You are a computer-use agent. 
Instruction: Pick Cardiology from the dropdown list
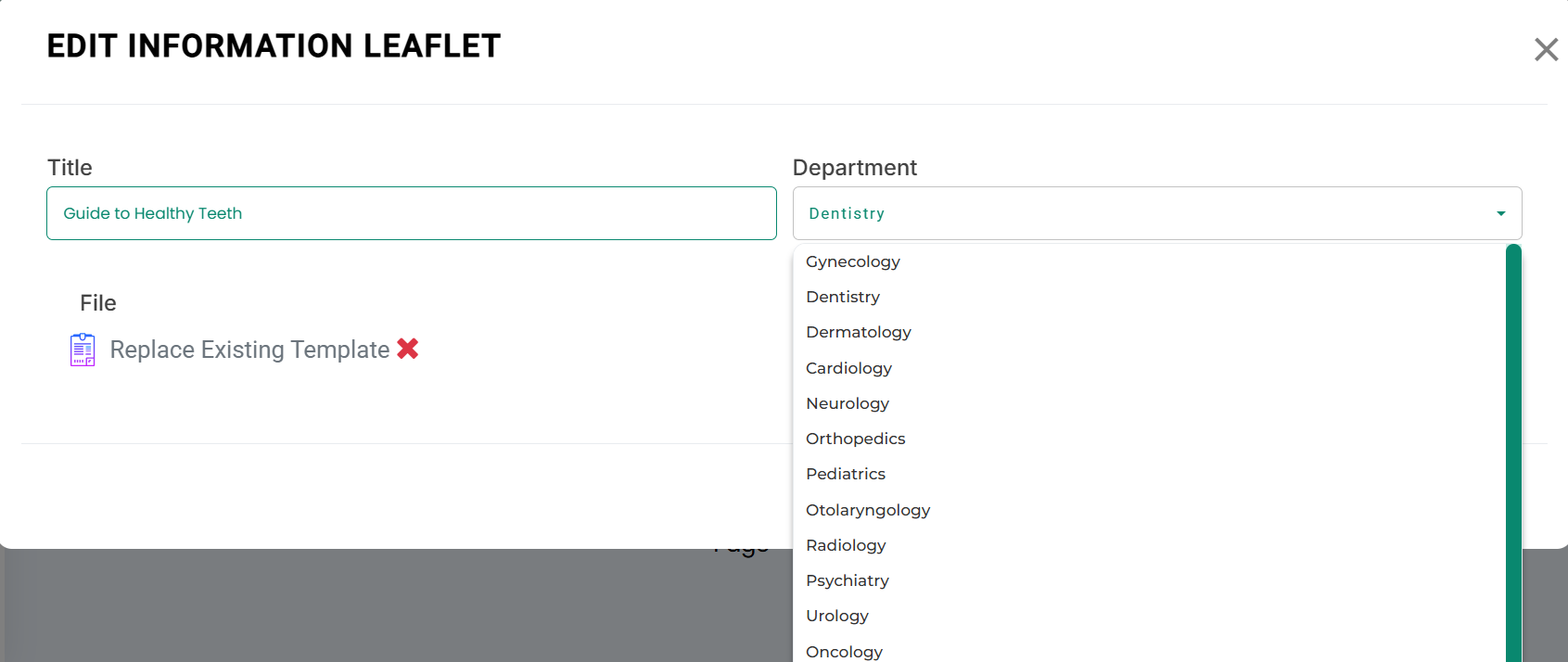pos(848,368)
